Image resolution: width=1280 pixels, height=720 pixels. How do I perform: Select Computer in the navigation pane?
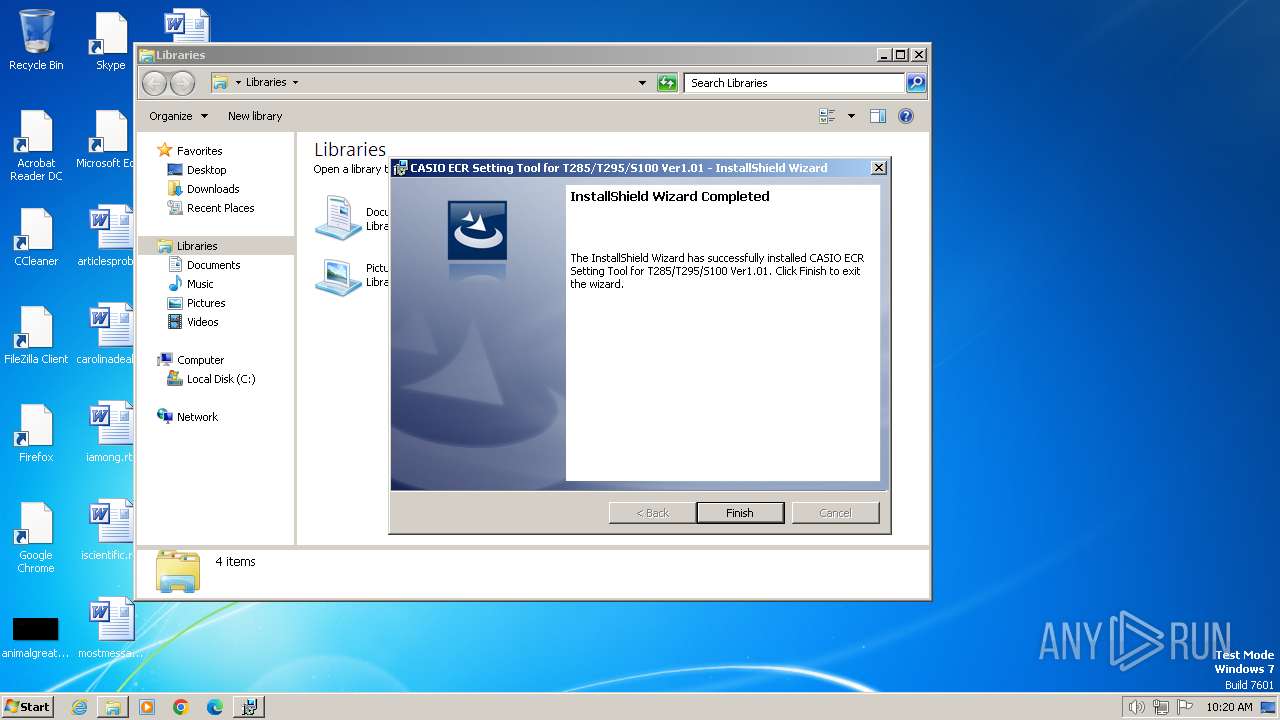click(200, 360)
